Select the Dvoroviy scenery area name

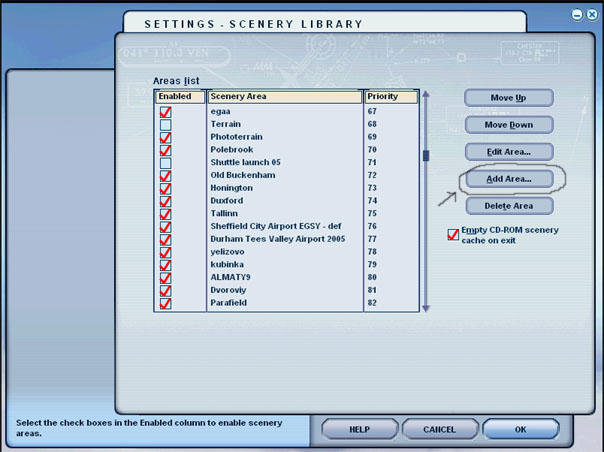(x=228, y=290)
